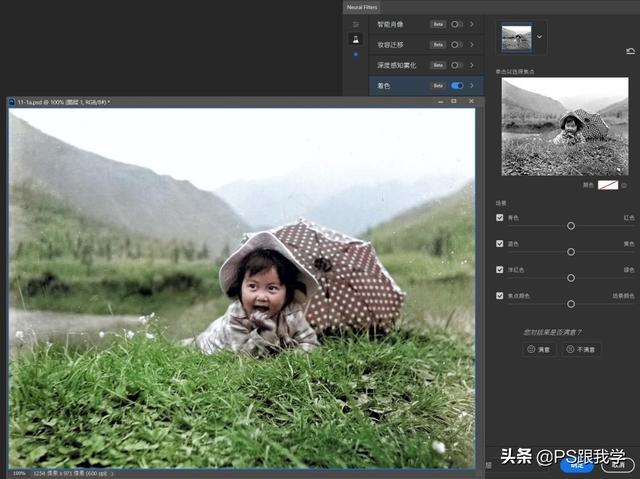The width and height of the screenshot is (640, 479).
Task: Expand the 深度感知雾化 filter chevron
Action: (472, 65)
